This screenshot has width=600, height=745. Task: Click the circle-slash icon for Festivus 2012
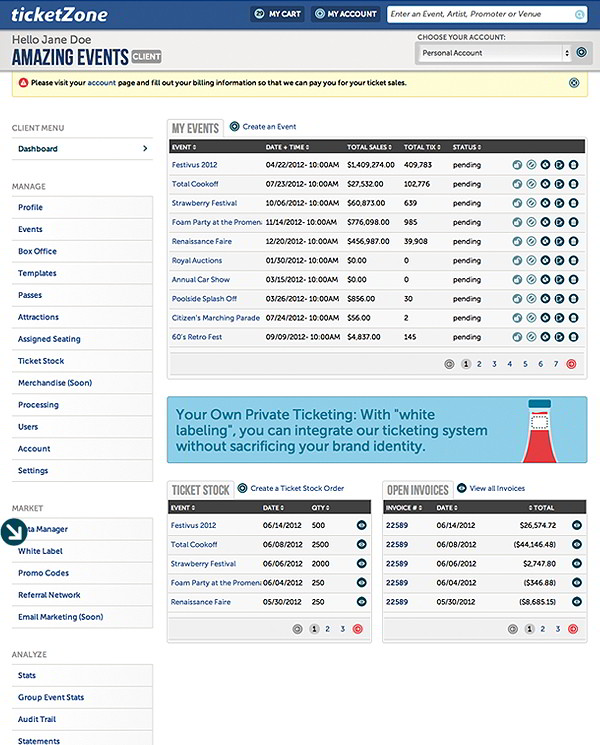point(531,165)
